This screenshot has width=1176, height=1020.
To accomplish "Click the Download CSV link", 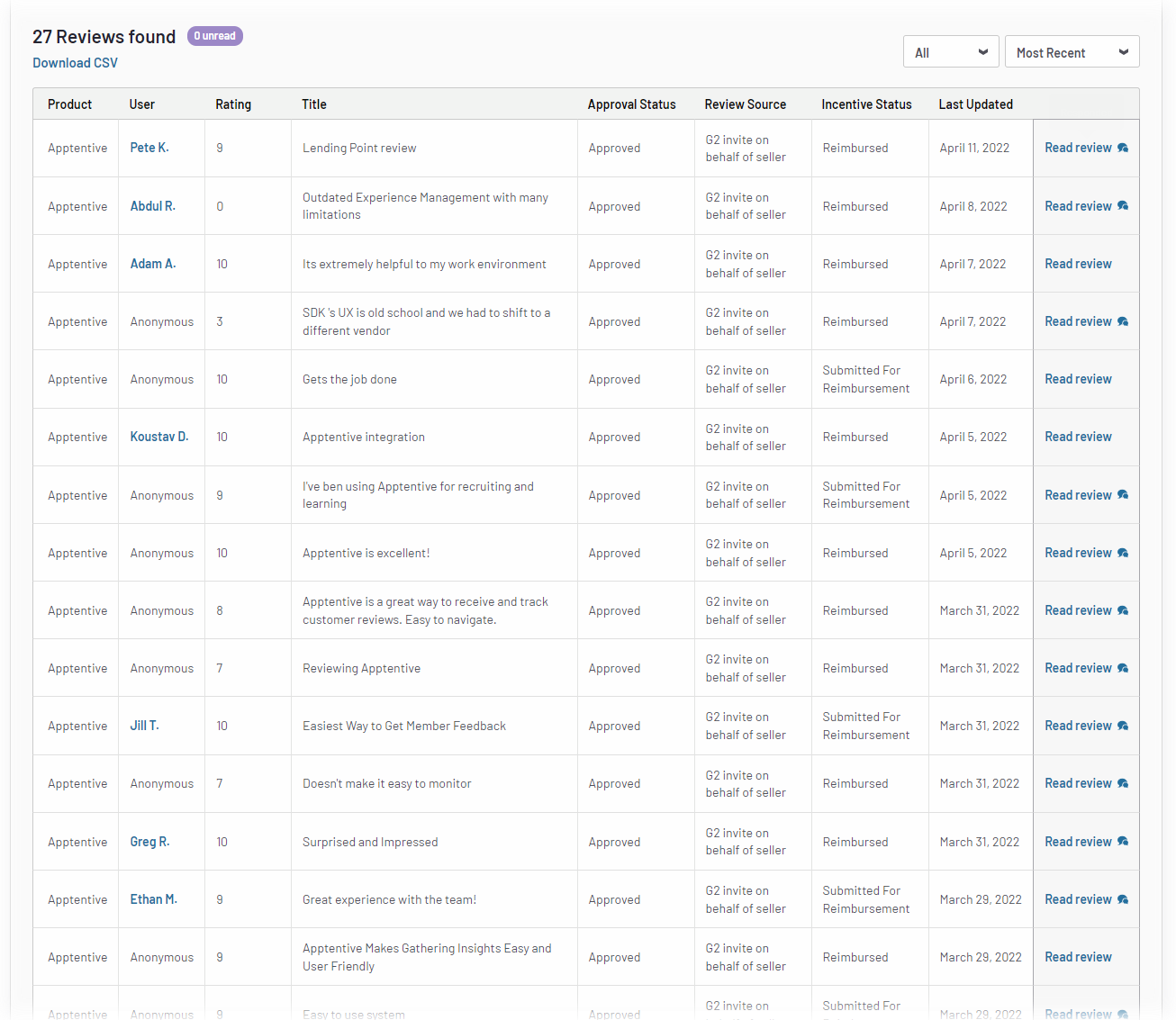I will pos(75,62).
